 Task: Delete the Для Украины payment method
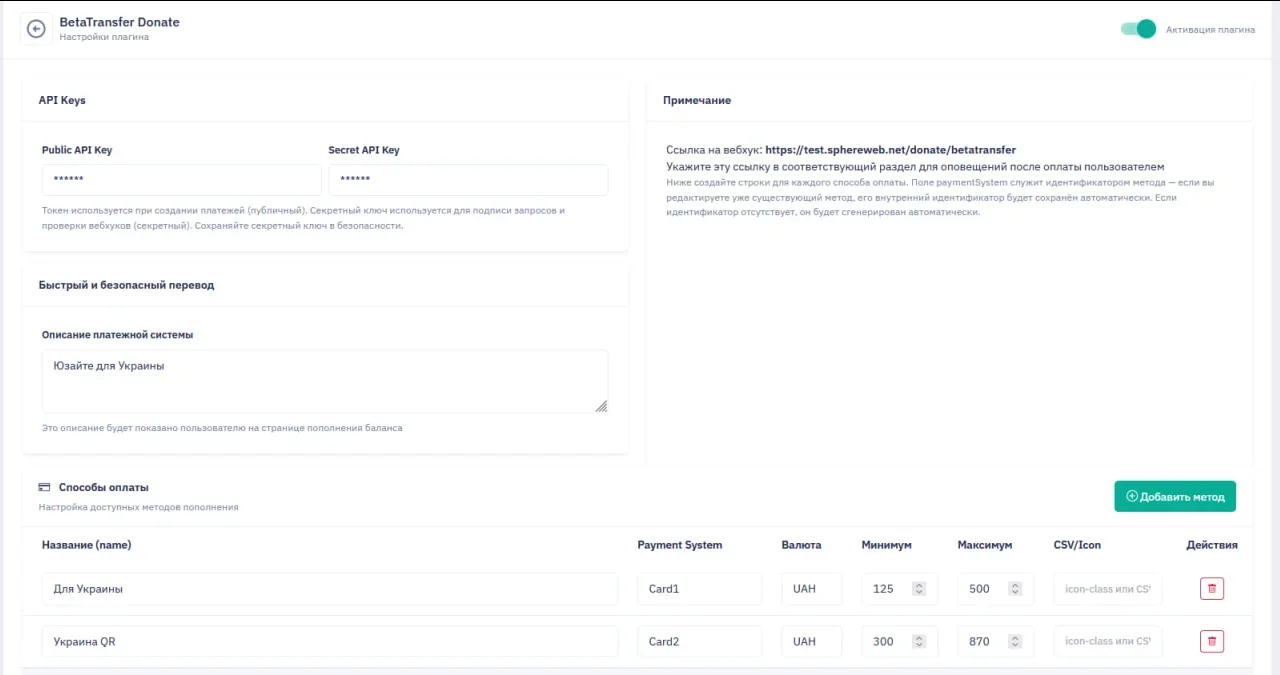pyautogui.click(x=1211, y=589)
